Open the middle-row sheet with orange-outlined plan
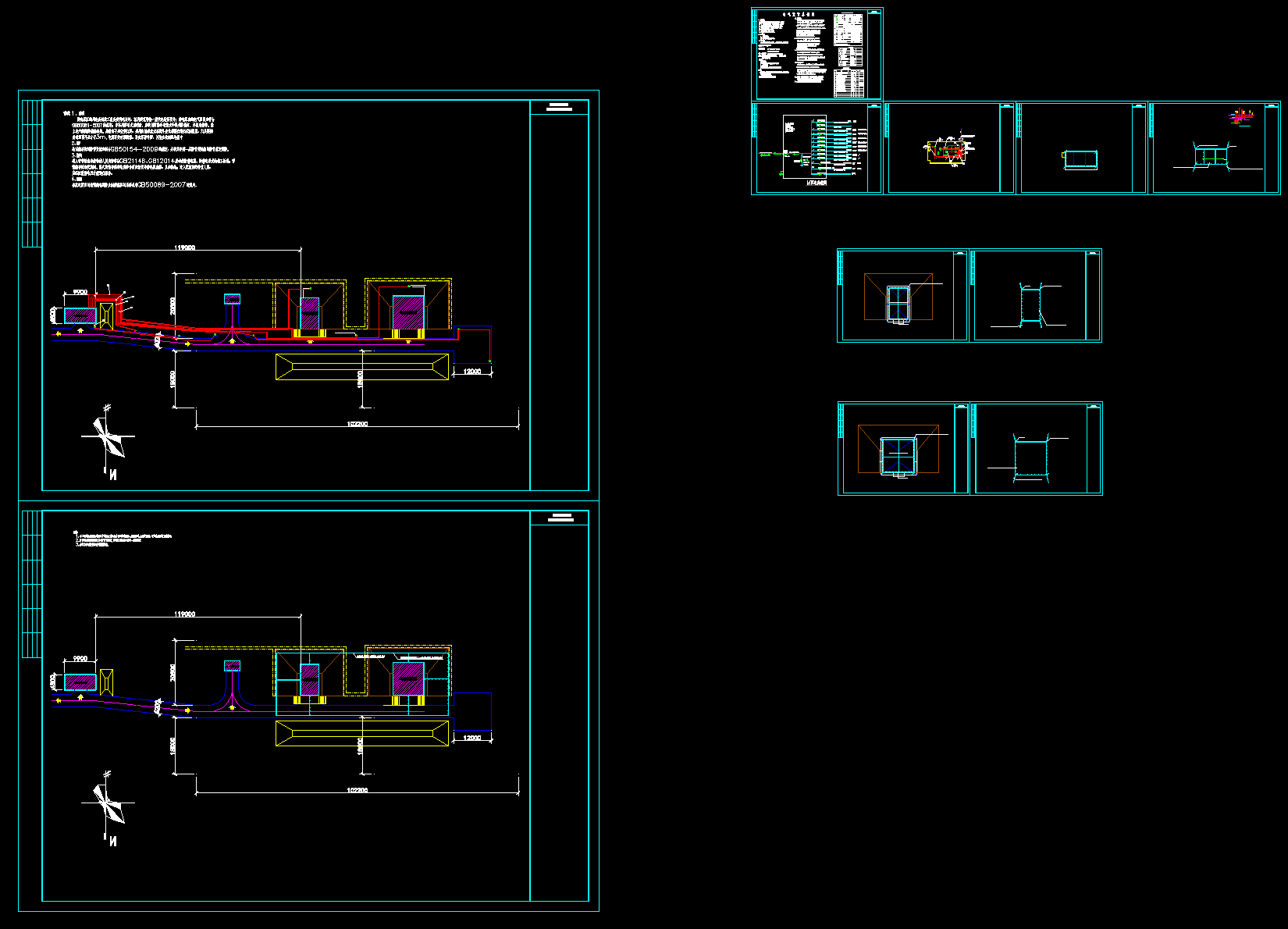 903,296
